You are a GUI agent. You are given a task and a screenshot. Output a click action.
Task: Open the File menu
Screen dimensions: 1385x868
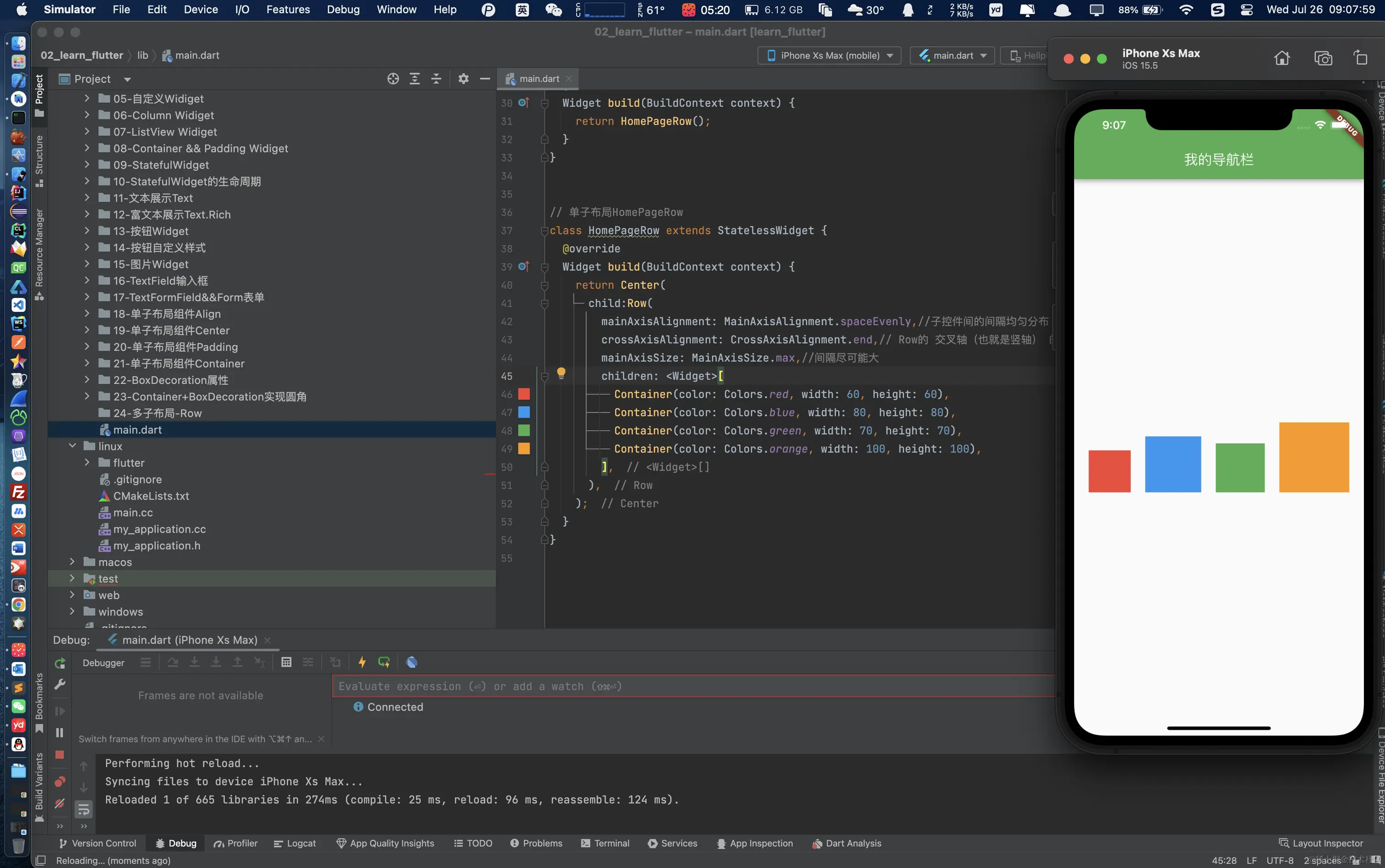click(121, 10)
